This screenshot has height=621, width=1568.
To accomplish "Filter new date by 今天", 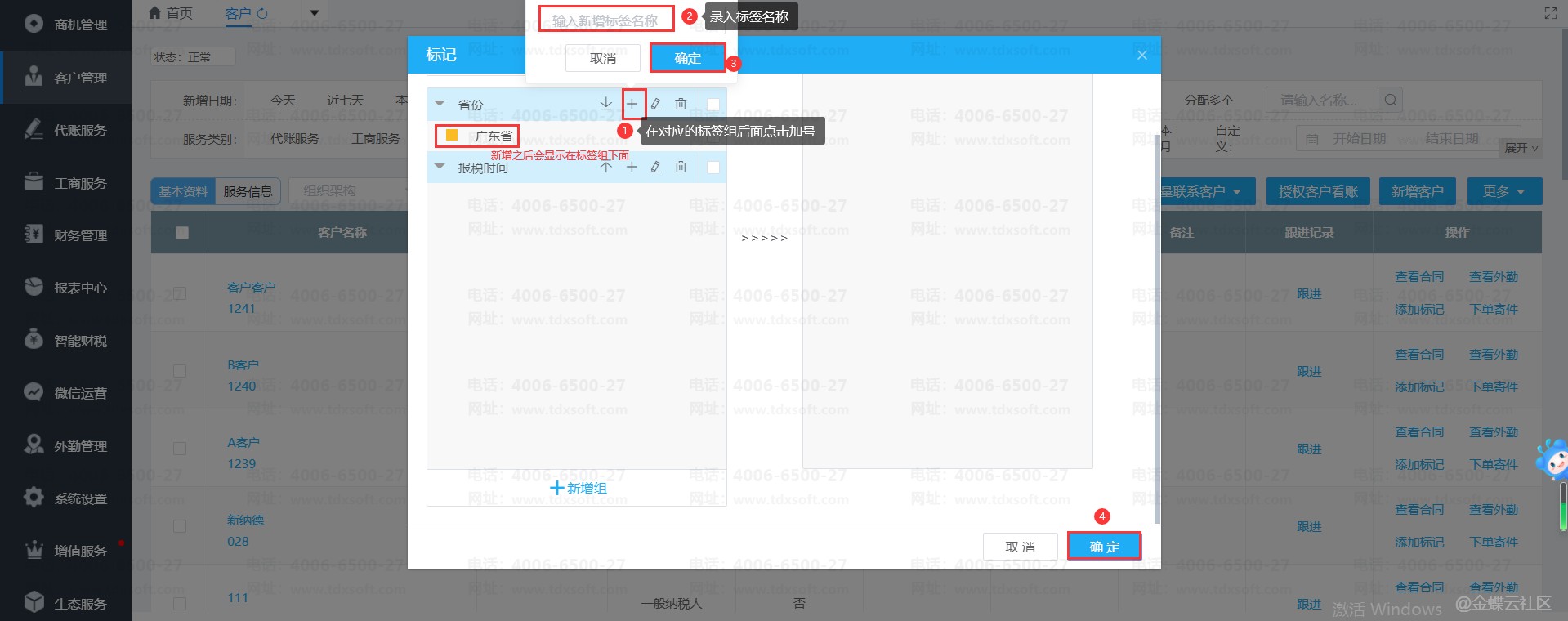I will 283,100.
